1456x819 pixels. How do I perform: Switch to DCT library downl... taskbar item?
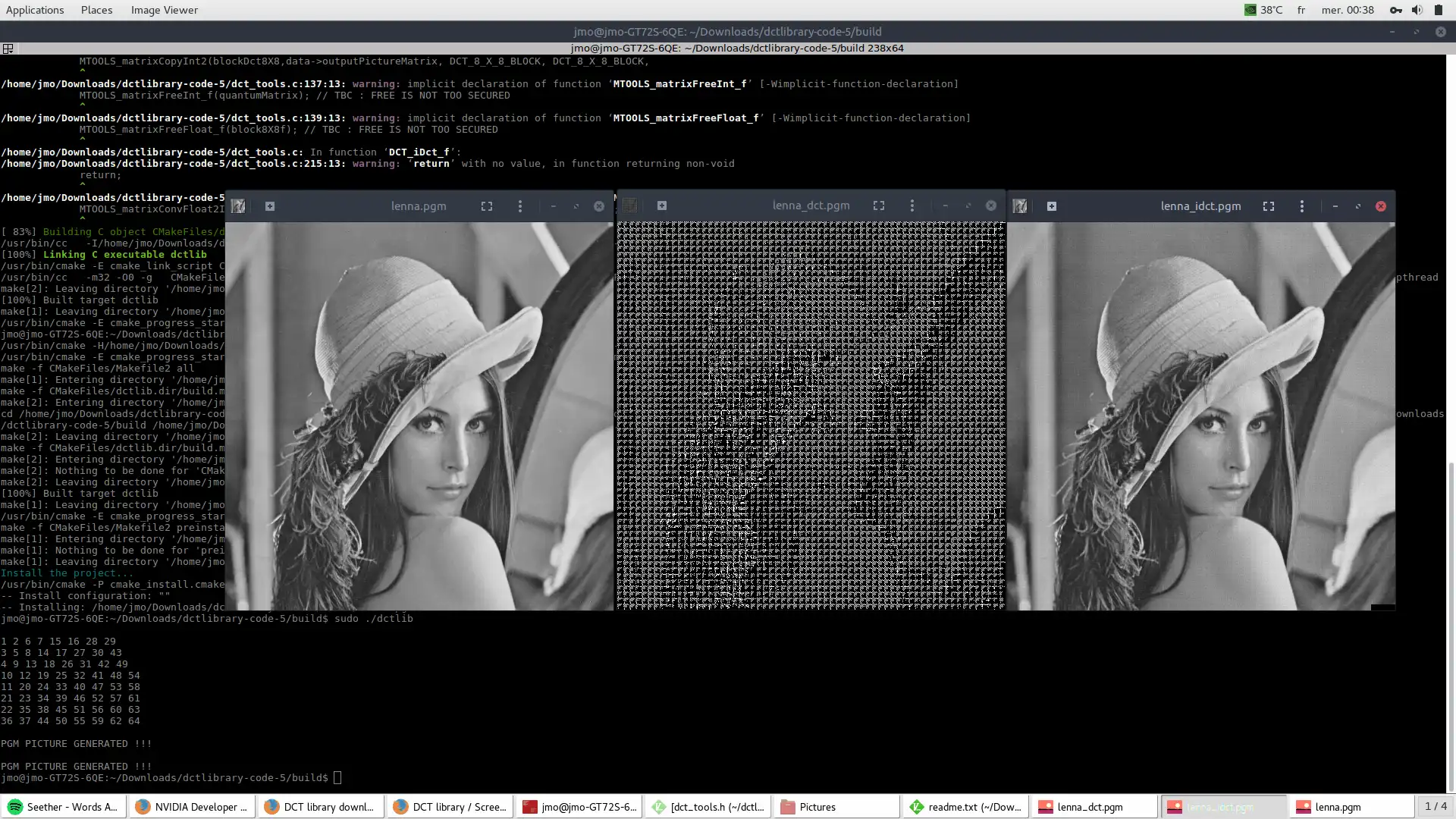321,807
